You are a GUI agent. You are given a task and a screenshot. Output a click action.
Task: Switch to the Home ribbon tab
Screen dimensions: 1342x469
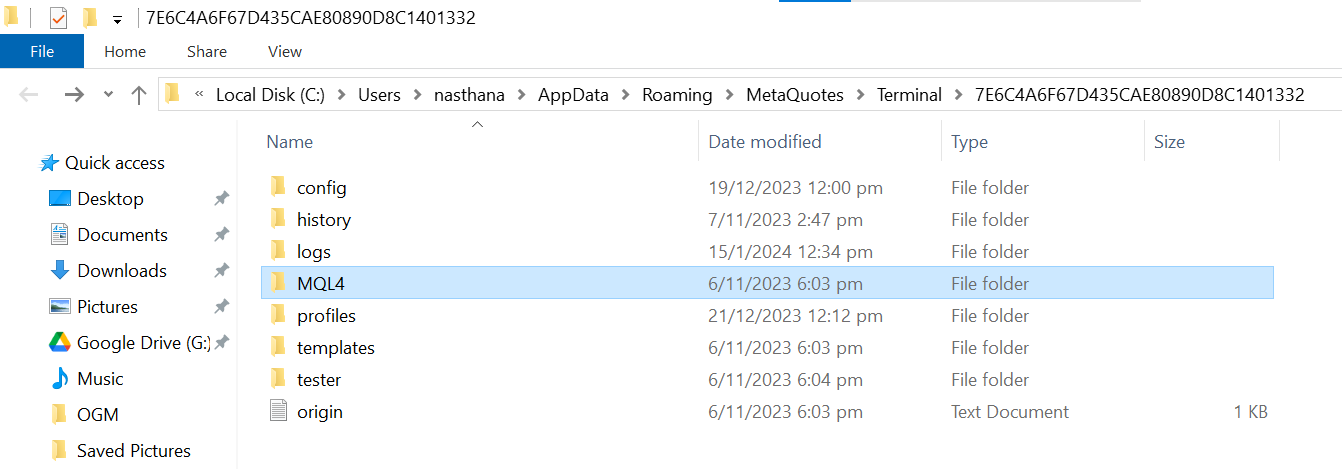coord(125,51)
